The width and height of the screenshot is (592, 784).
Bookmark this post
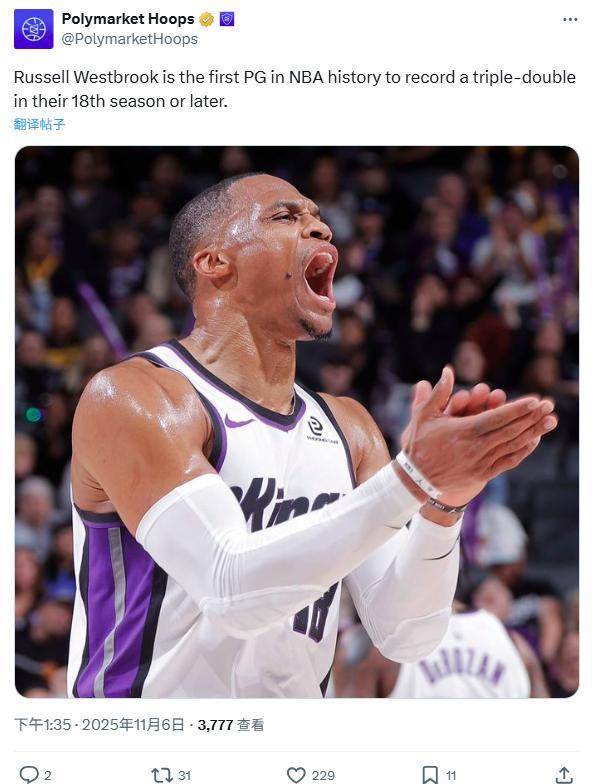[x=430, y=775]
